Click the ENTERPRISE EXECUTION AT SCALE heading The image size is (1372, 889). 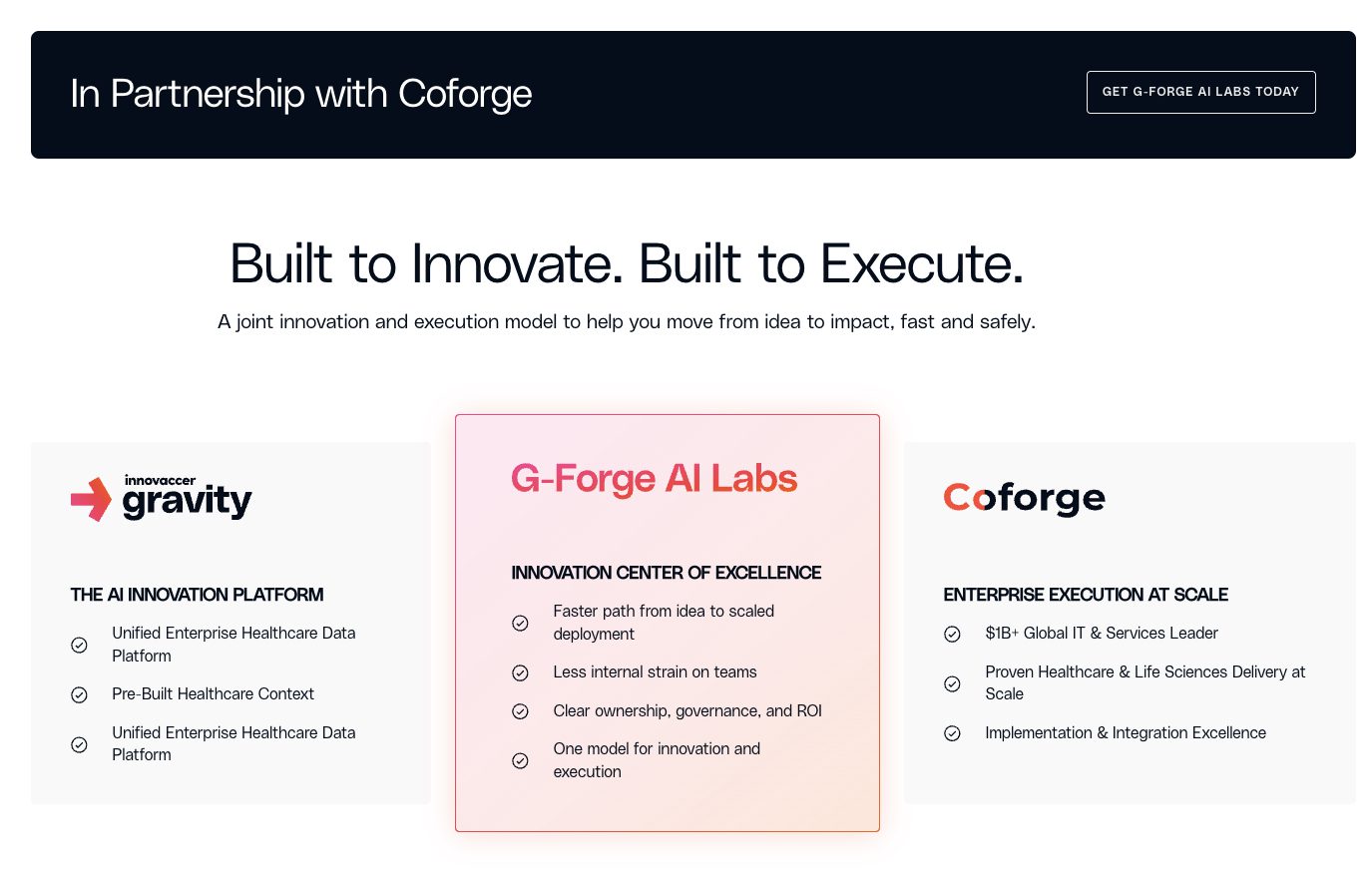tap(1086, 594)
